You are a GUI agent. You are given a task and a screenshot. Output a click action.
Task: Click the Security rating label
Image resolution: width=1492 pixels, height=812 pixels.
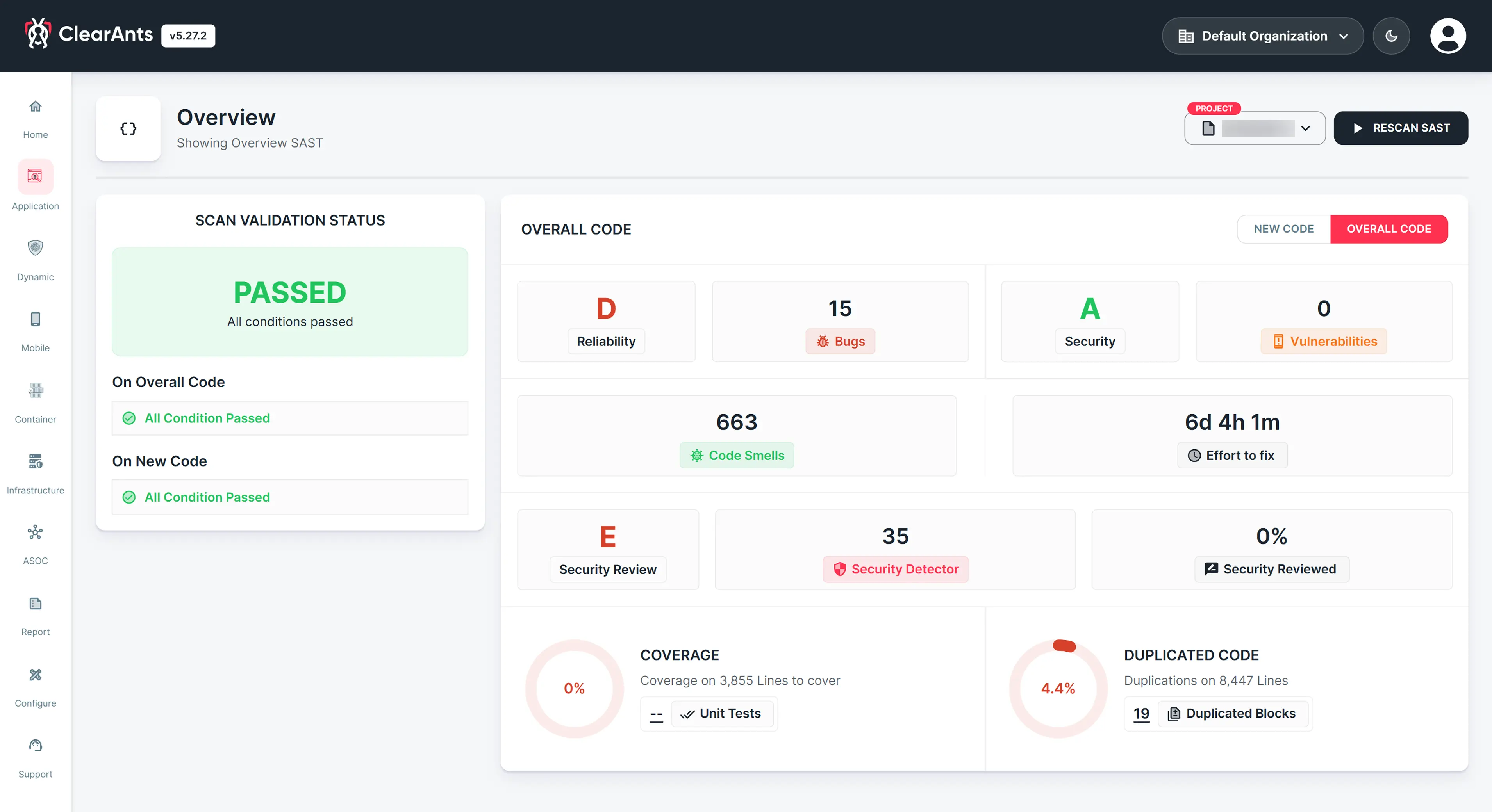1090,342
